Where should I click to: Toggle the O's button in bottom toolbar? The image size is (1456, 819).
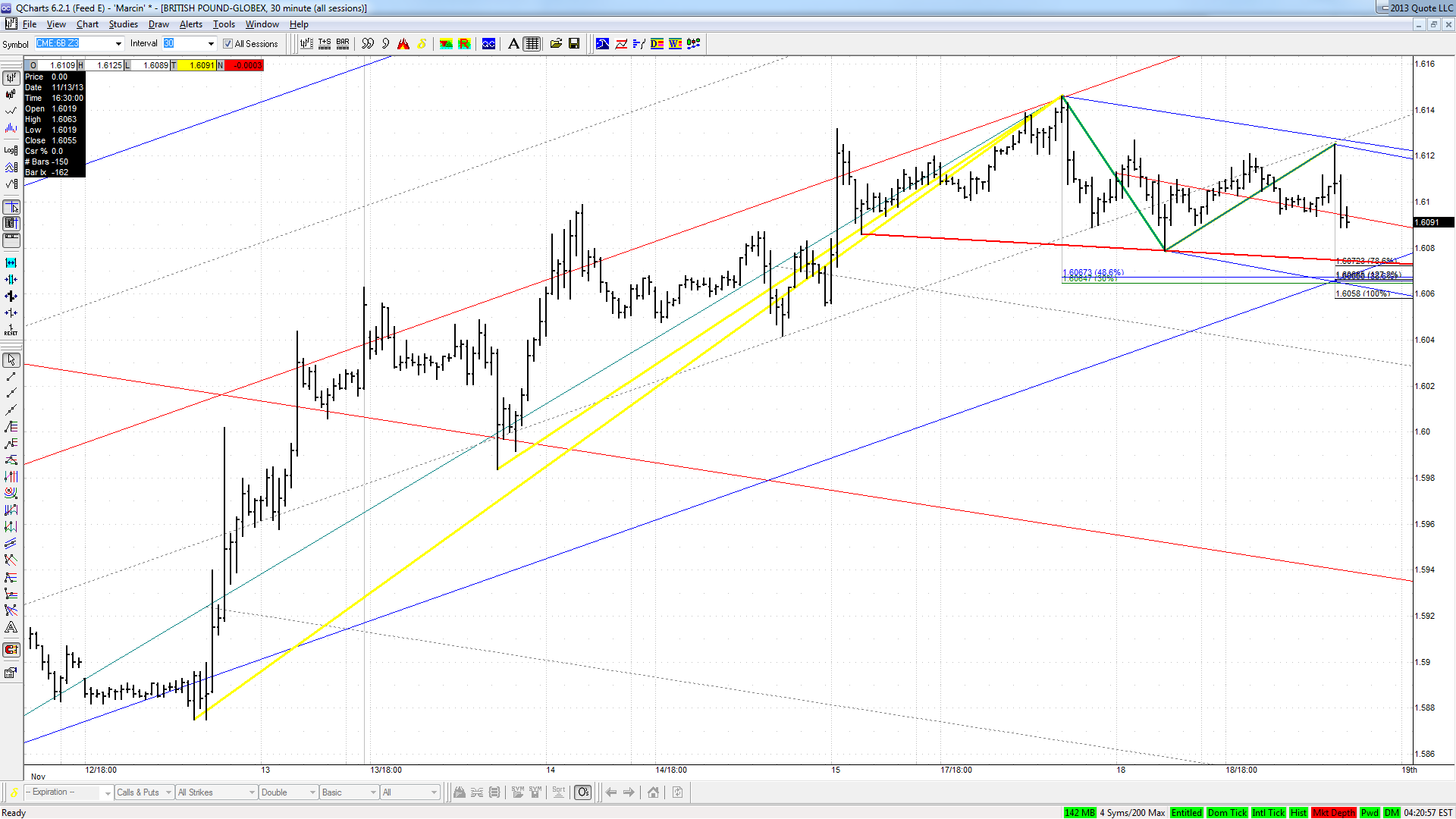click(x=582, y=792)
